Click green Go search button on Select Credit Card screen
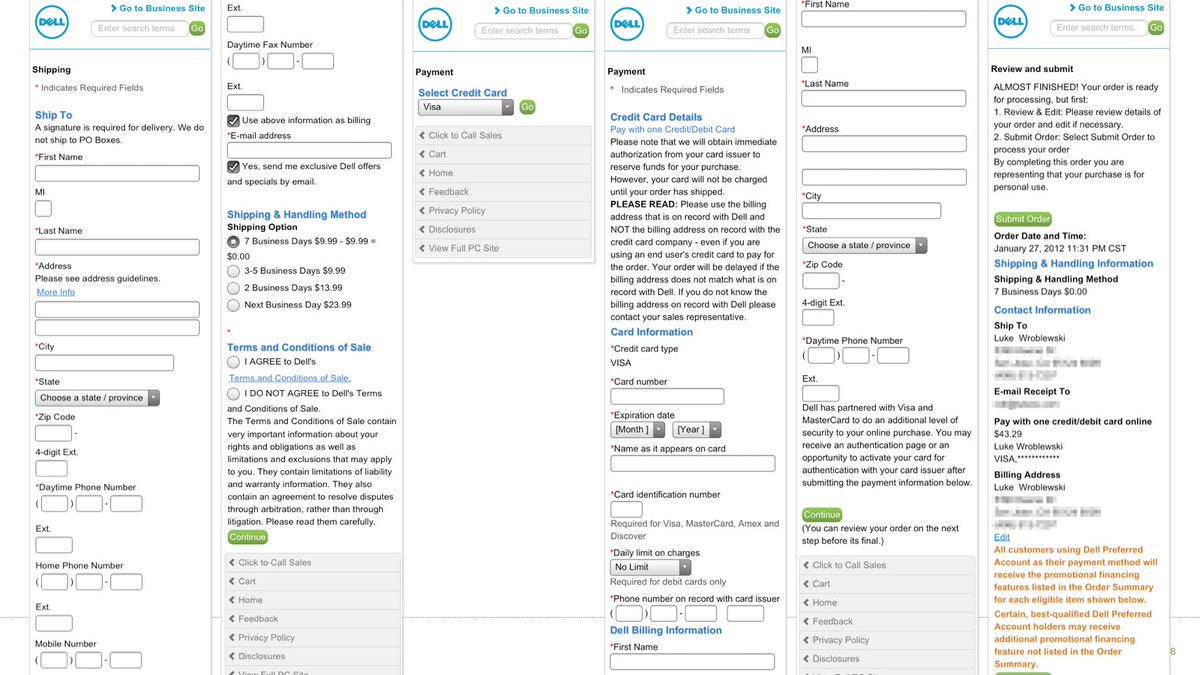 click(581, 31)
